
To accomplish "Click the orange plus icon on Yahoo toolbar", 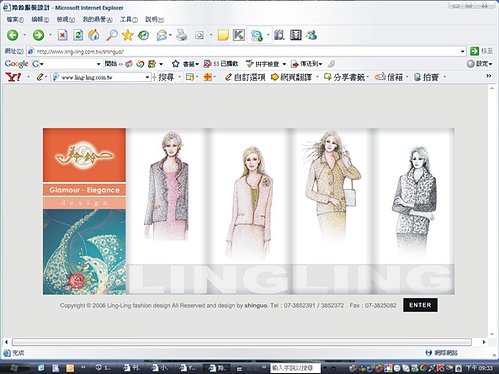I will (x=208, y=77).
